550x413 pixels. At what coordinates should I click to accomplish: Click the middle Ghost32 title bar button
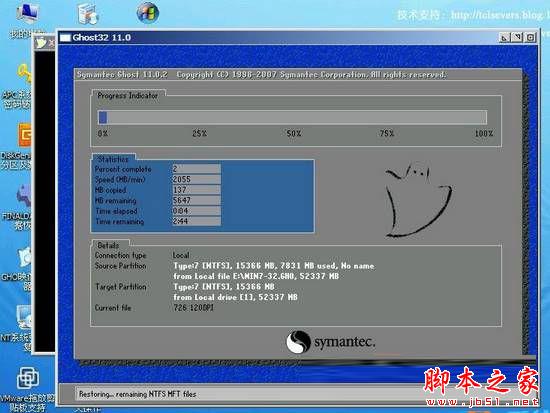tap(517, 37)
